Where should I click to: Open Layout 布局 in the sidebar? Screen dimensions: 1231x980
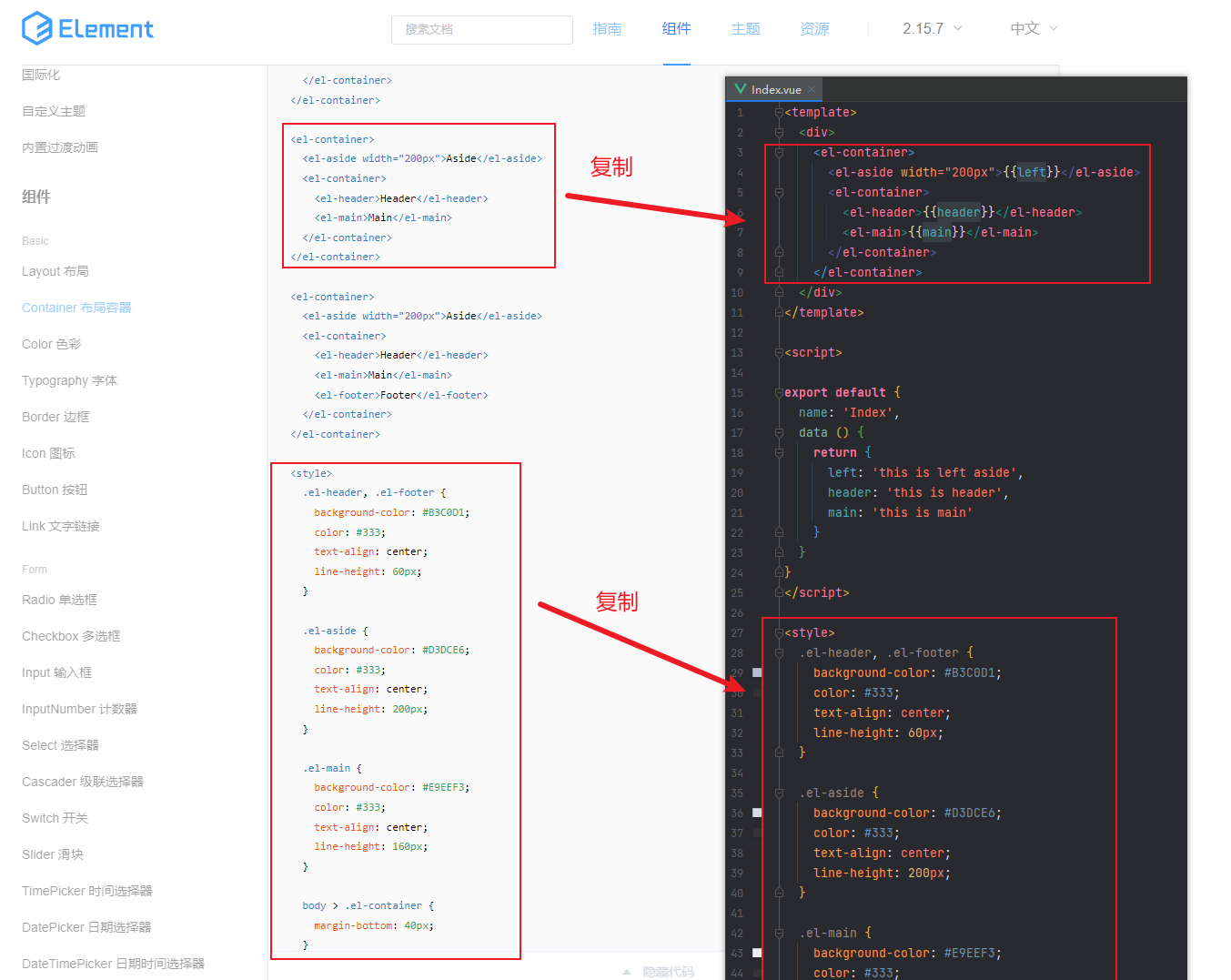[x=55, y=271]
